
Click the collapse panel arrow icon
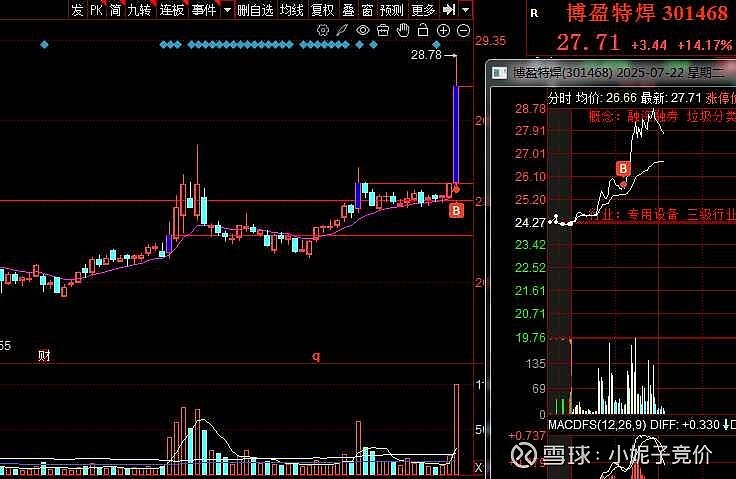pos(449,9)
